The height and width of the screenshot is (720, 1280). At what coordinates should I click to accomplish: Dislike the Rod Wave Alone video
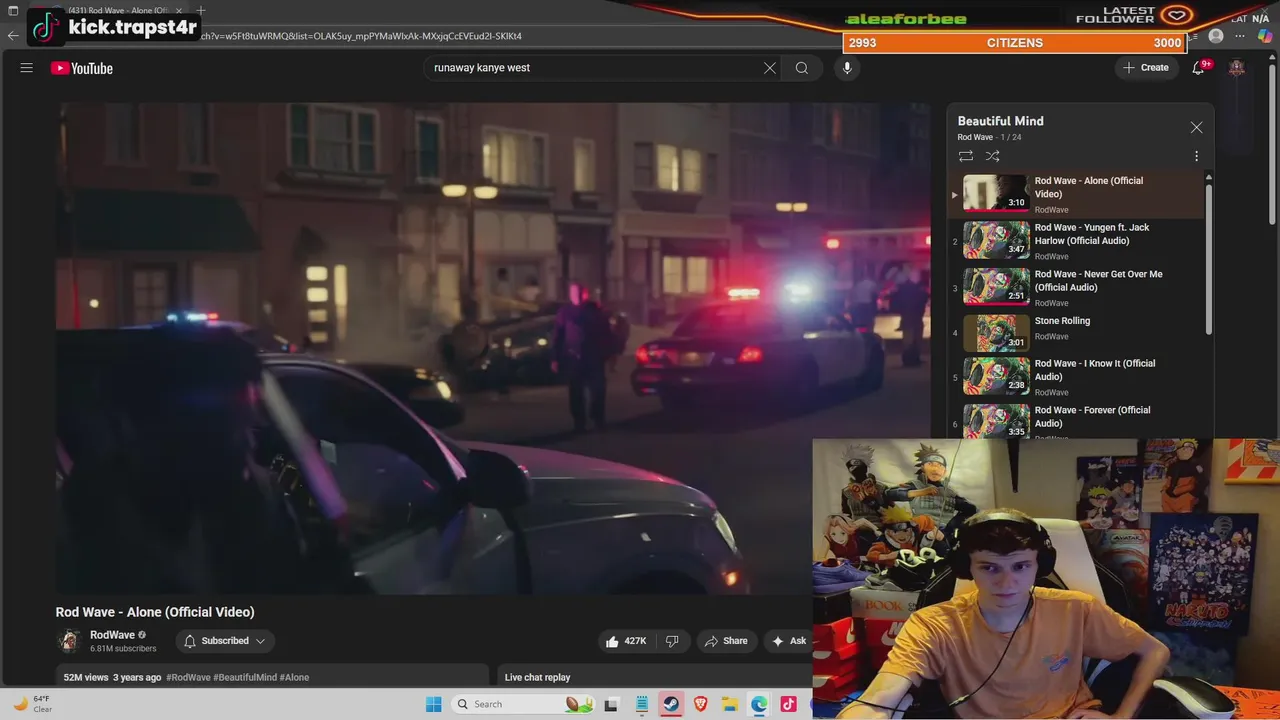(x=672, y=641)
